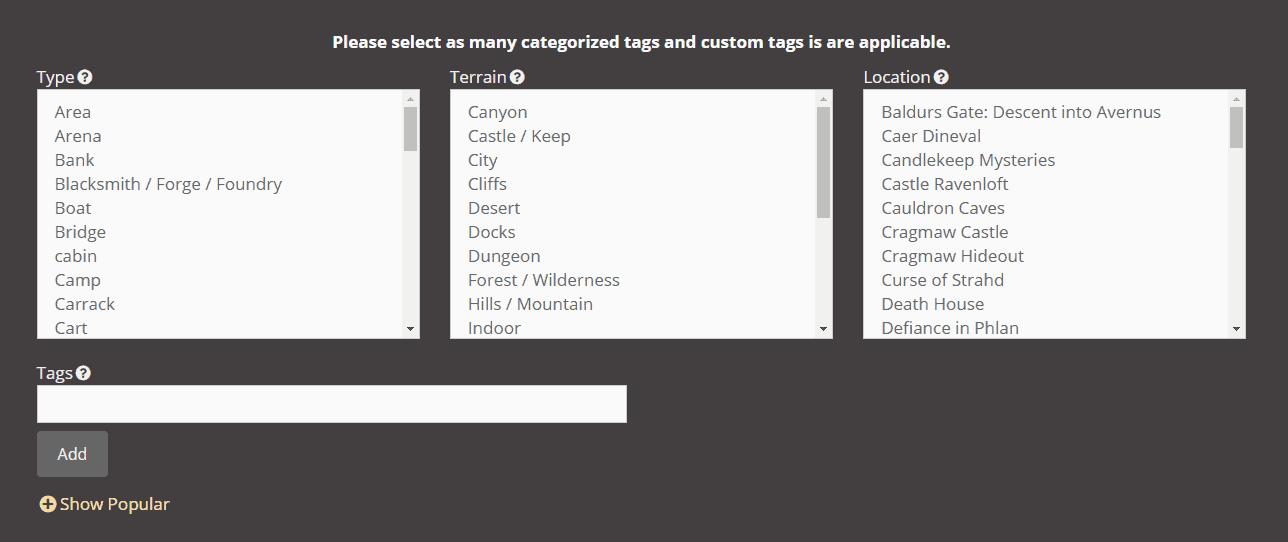Click the Location list scroll-down arrow
The image size is (1288, 542).
pos(1237,328)
